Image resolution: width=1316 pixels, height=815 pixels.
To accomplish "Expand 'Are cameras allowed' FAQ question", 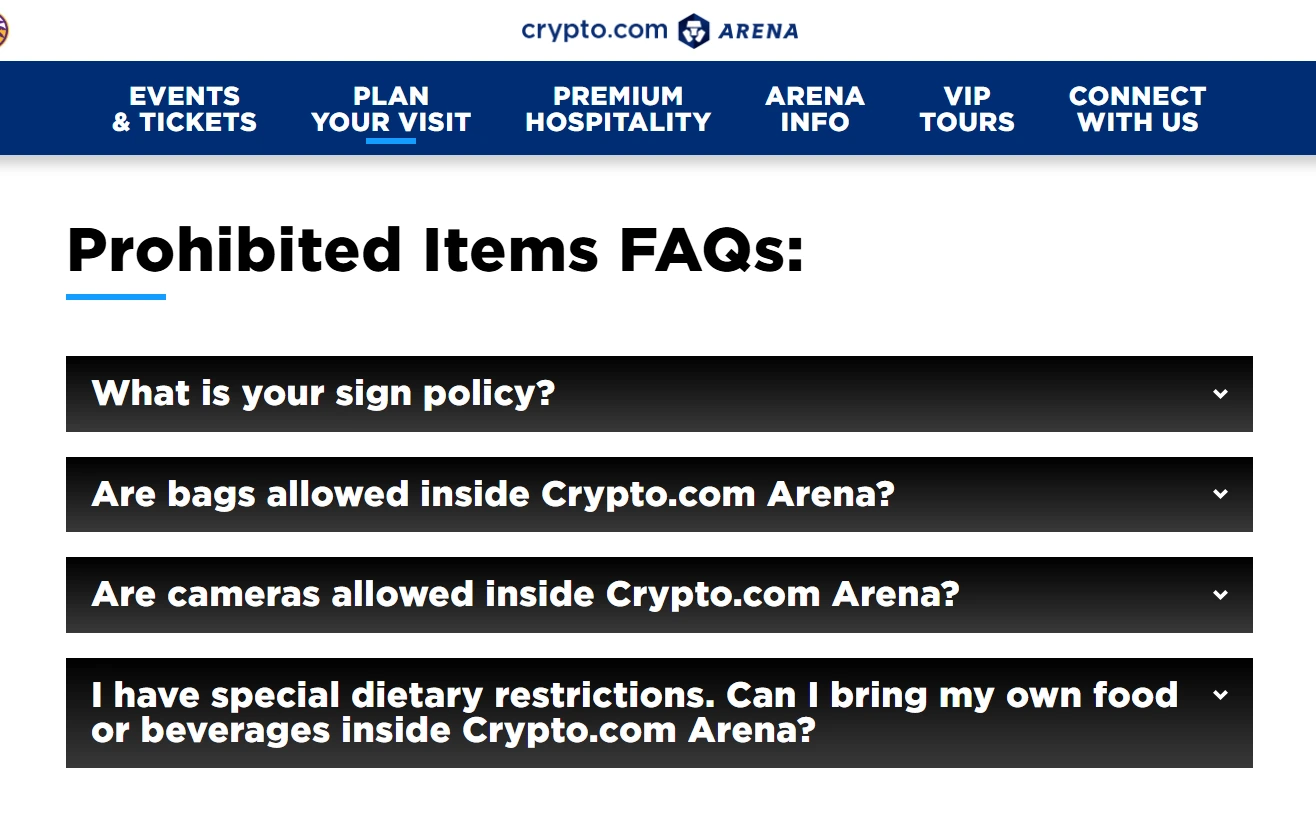I will [x=659, y=595].
